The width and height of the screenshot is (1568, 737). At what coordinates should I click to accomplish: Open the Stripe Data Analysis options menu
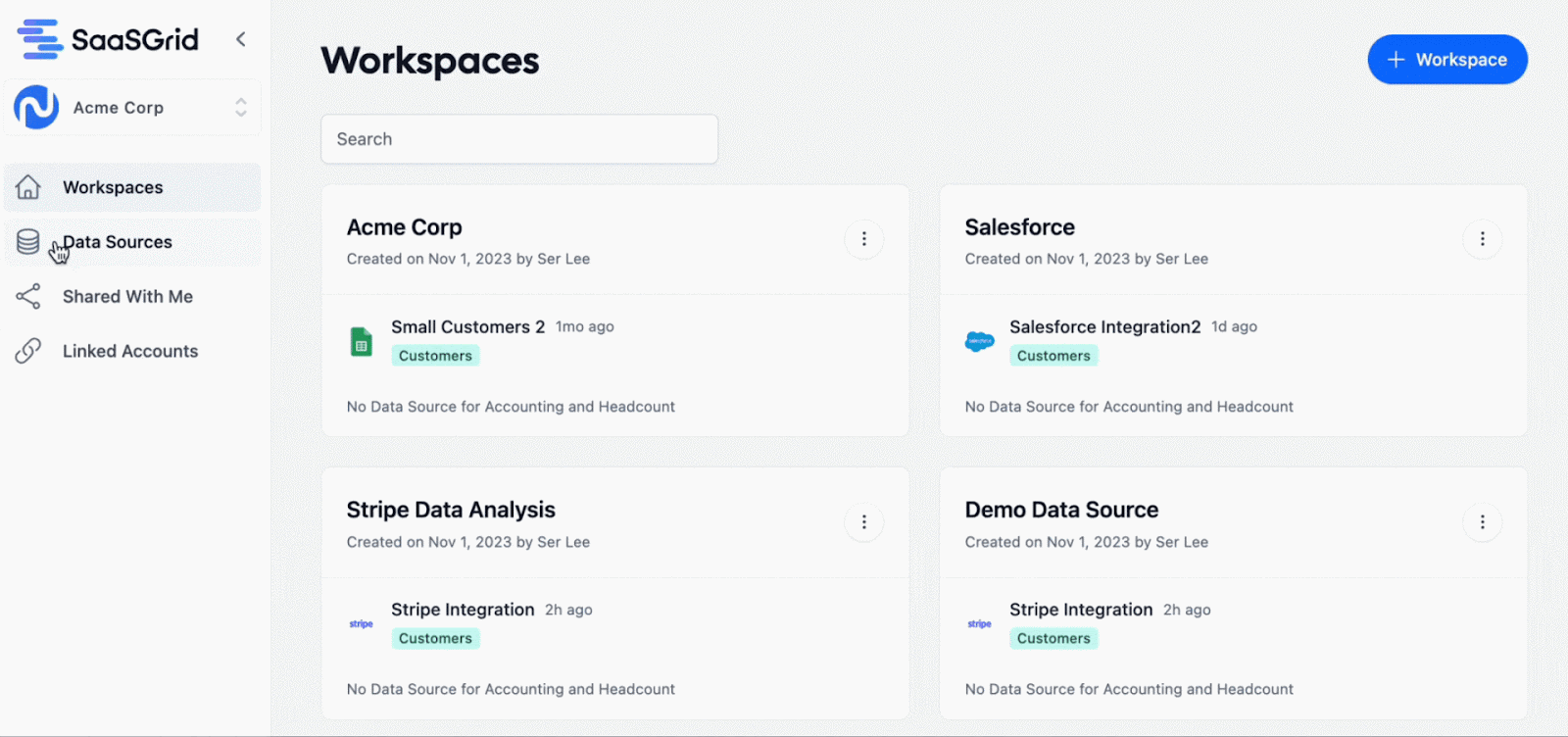tap(863, 522)
